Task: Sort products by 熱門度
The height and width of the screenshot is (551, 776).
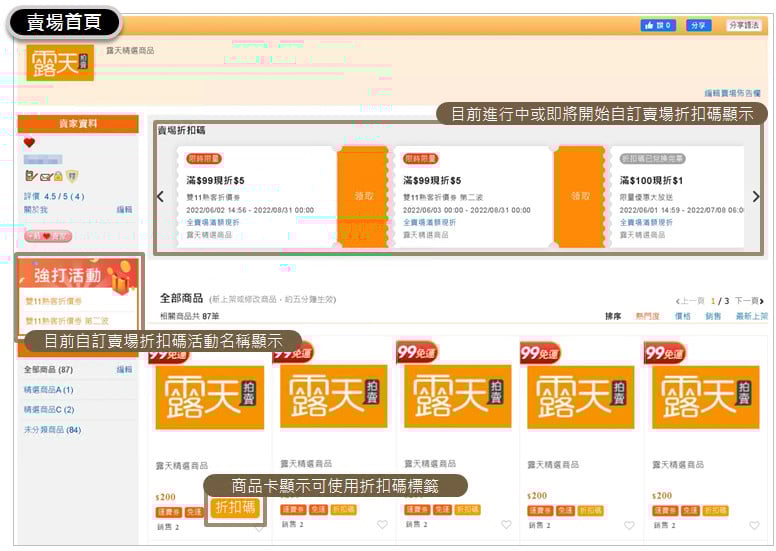Action: [647, 316]
